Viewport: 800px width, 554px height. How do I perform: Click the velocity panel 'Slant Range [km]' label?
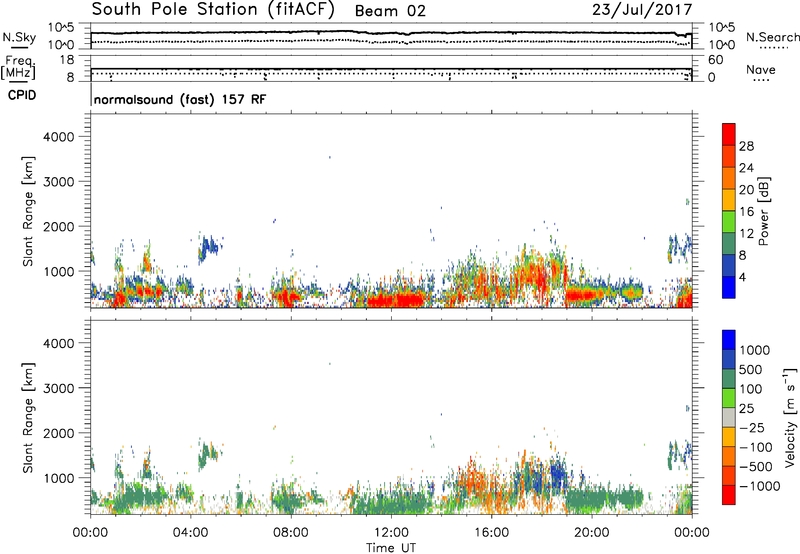(x=28, y=418)
